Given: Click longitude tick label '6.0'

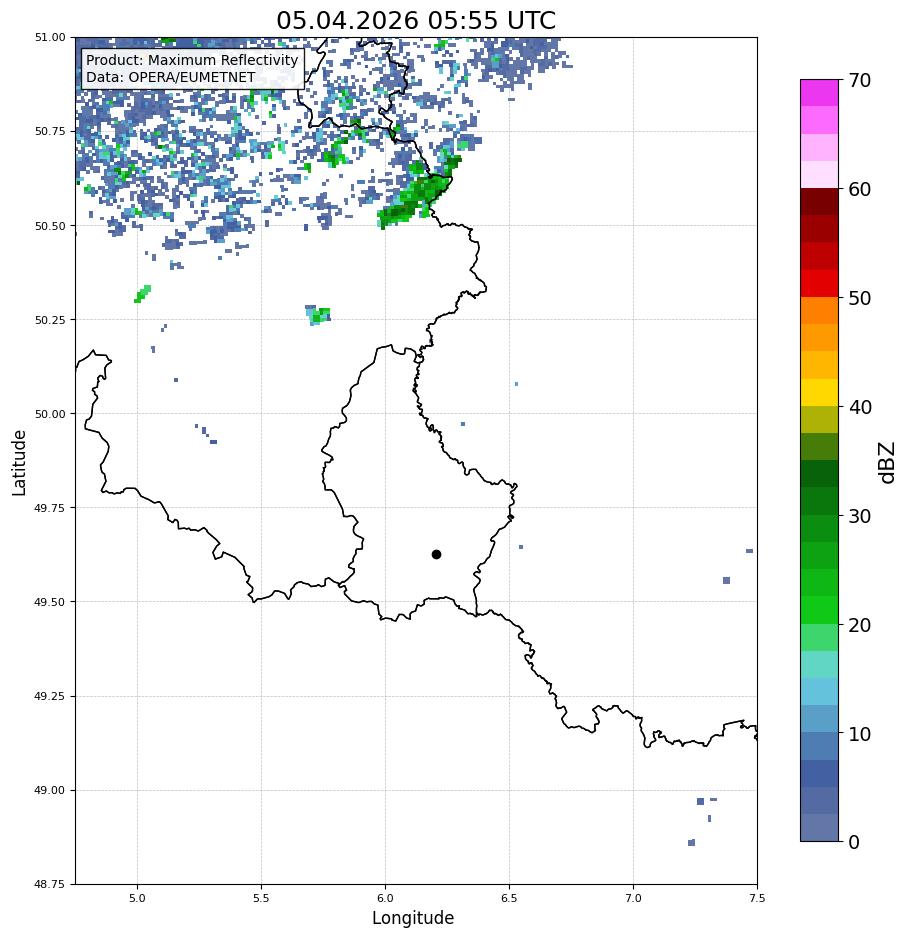Looking at the screenshot, I should [386, 898].
